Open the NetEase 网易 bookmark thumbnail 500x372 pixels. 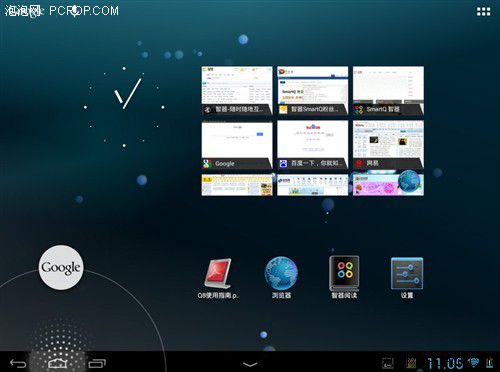pyautogui.click(x=388, y=145)
